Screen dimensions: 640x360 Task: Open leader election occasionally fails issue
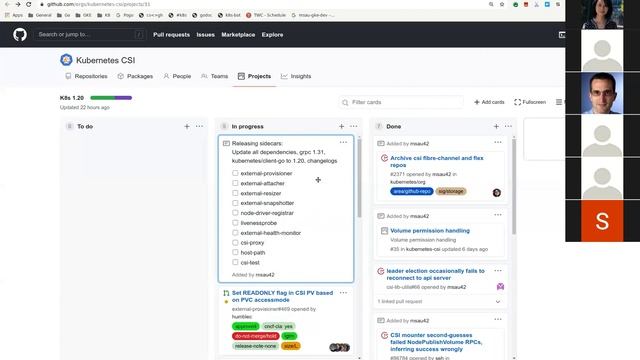click(435, 274)
